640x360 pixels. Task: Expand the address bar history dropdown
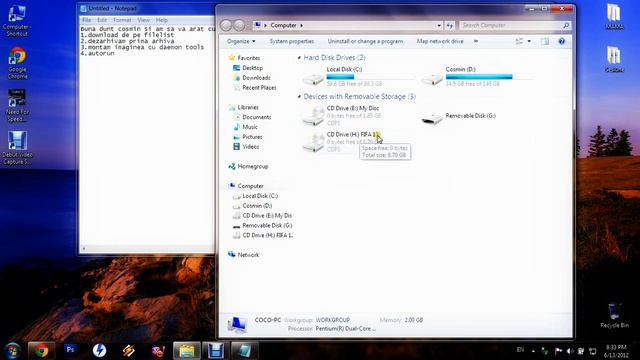439,25
